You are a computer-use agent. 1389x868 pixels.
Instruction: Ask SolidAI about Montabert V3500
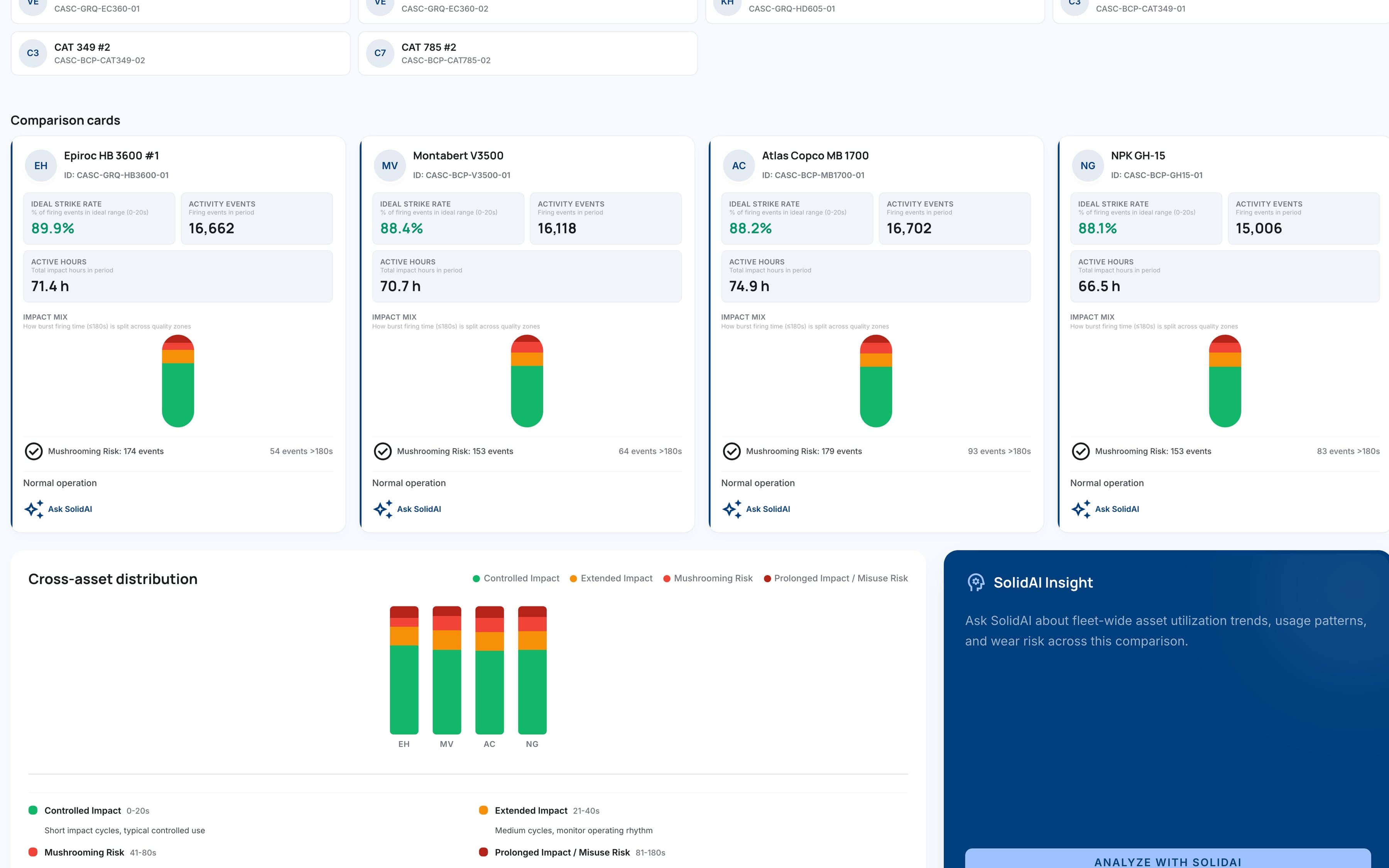[x=407, y=509]
